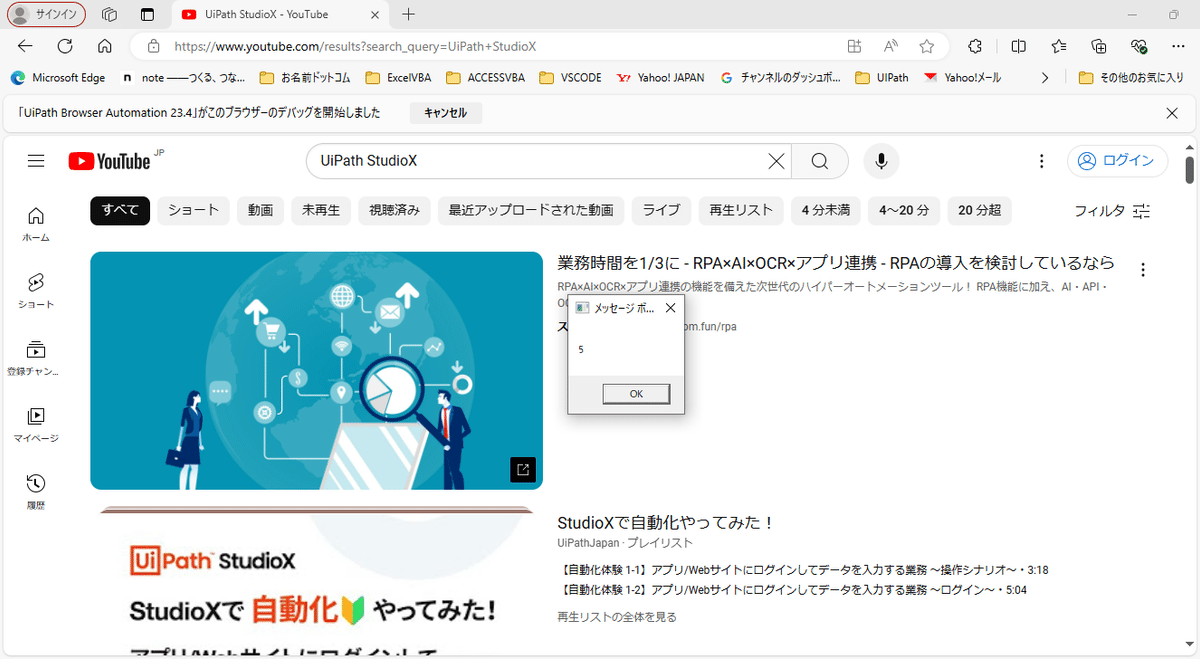Viewport: 1200px width, 659px height.
Task: Open the YouTube hamburger guide menu
Action: click(x=36, y=161)
